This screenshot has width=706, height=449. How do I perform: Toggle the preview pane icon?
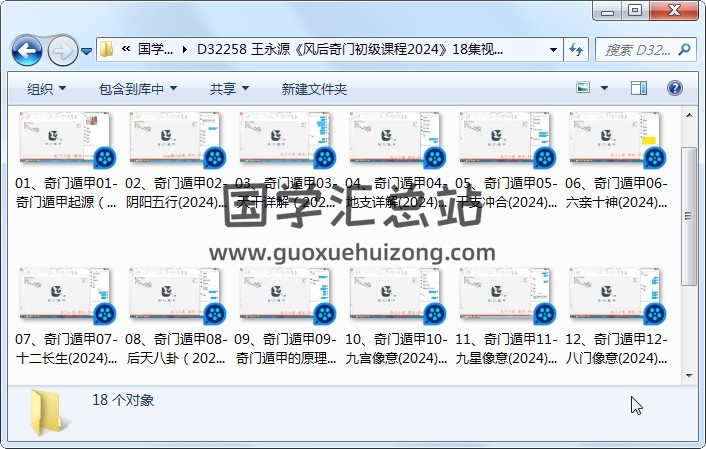pyautogui.click(x=639, y=89)
